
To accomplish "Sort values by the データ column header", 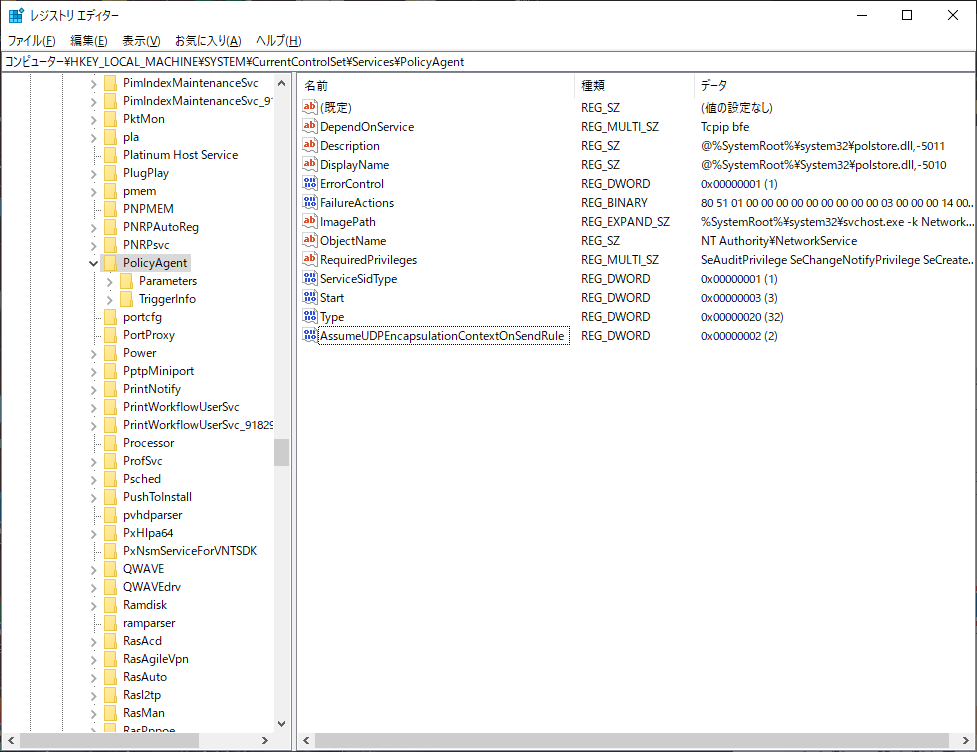I will click(x=834, y=85).
